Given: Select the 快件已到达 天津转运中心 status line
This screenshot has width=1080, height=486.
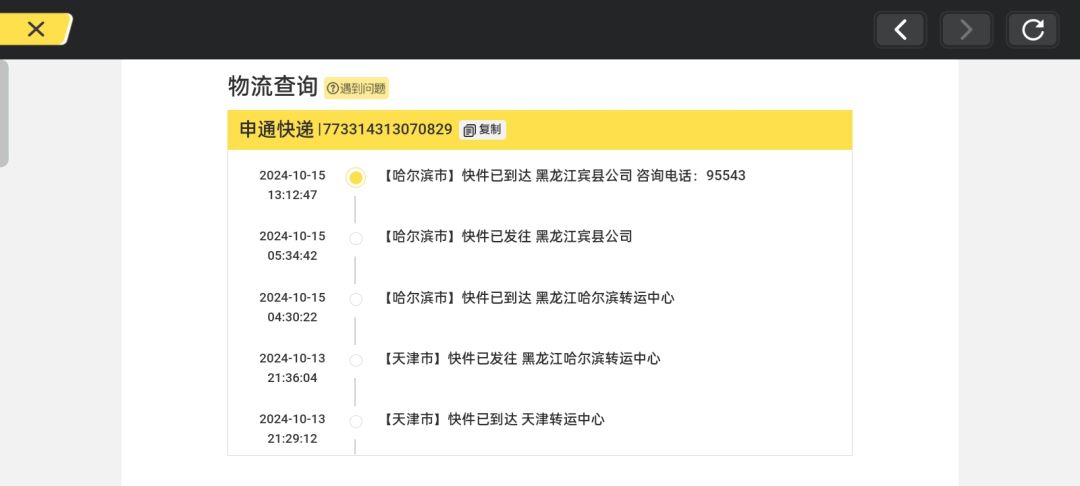Looking at the screenshot, I should coord(492,419).
